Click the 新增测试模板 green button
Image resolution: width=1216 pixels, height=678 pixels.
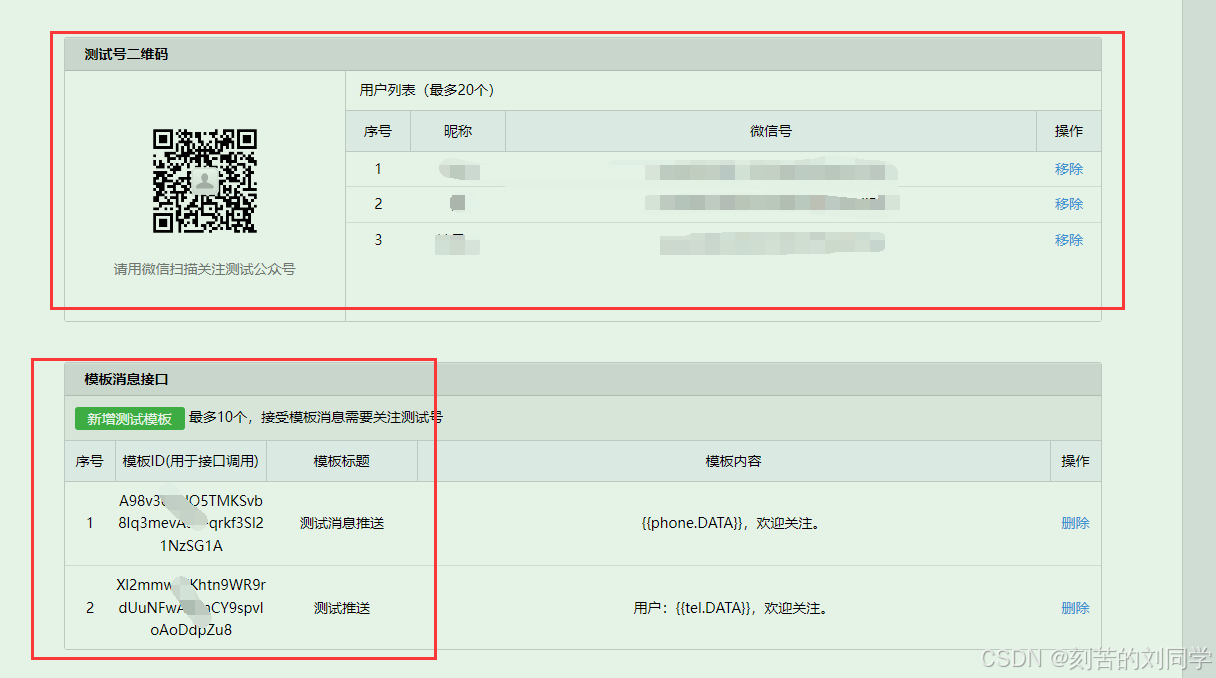click(x=129, y=418)
